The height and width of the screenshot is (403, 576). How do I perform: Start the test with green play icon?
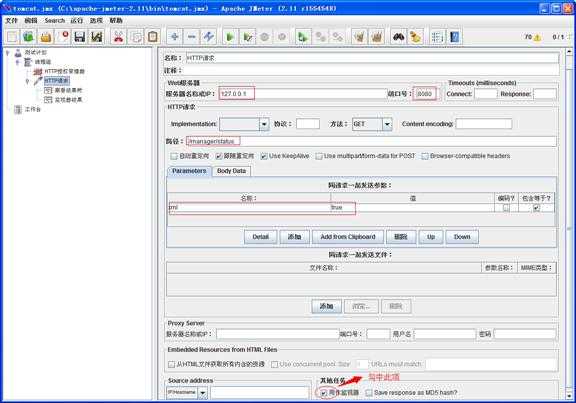click(230, 37)
